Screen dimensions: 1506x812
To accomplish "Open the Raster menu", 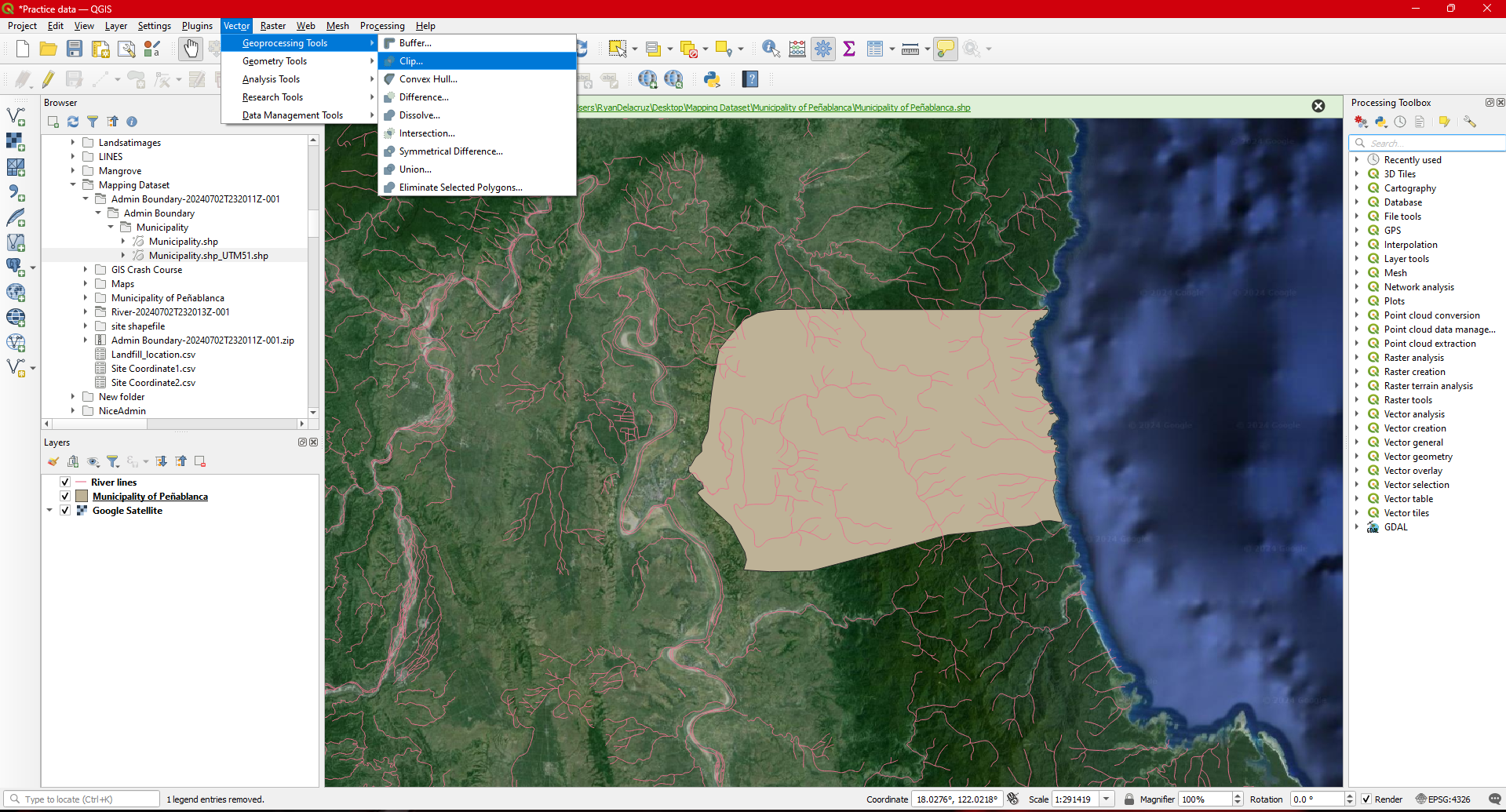I will click(x=273, y=26).
